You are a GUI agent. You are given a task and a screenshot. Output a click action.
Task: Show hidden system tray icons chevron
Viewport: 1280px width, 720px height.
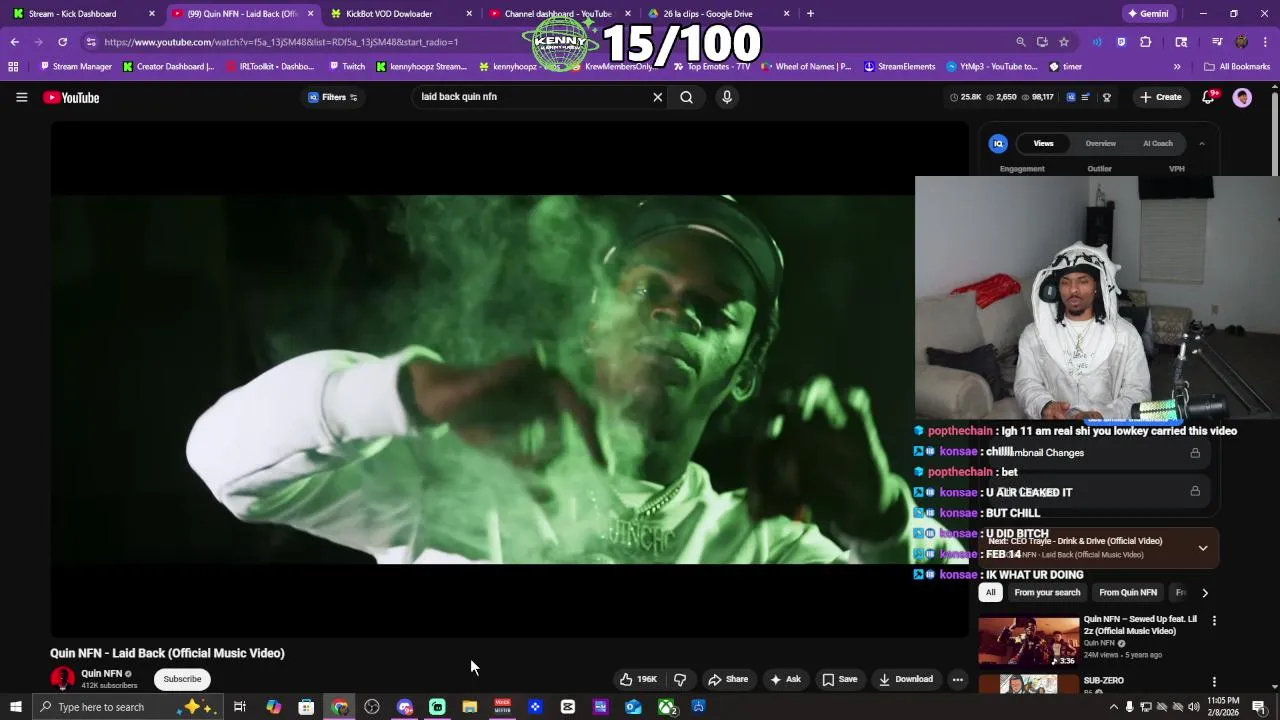pos(1113,707)
